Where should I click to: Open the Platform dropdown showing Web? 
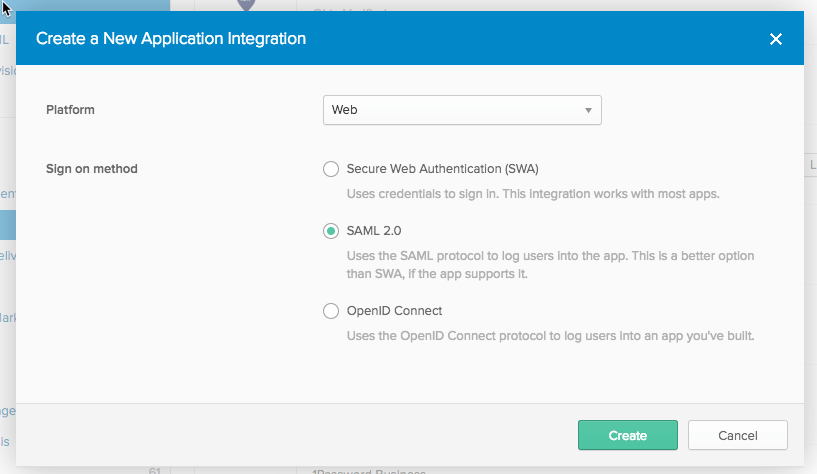pos(461,110)
